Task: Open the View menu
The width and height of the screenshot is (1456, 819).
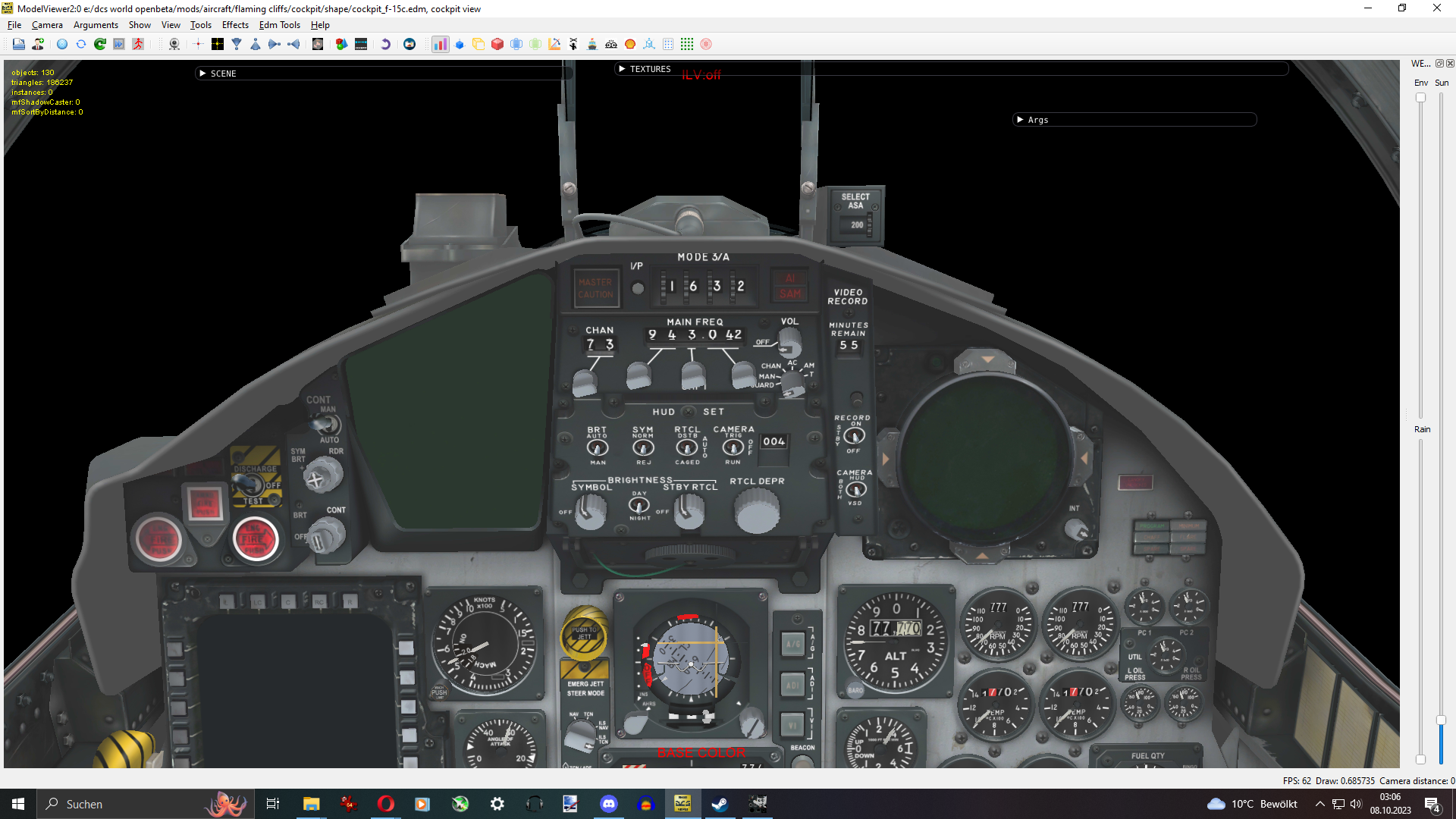Action: click(x=171, y=25)
